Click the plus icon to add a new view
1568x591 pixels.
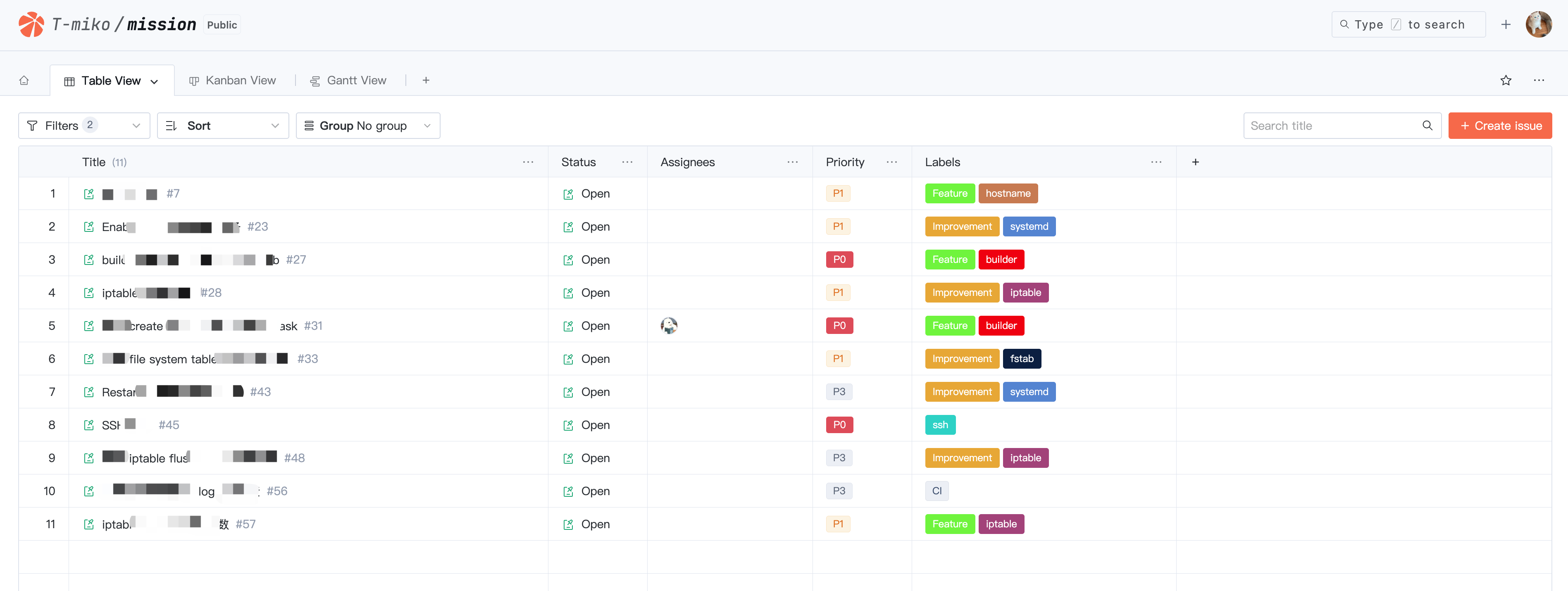[x=426, y=80]
